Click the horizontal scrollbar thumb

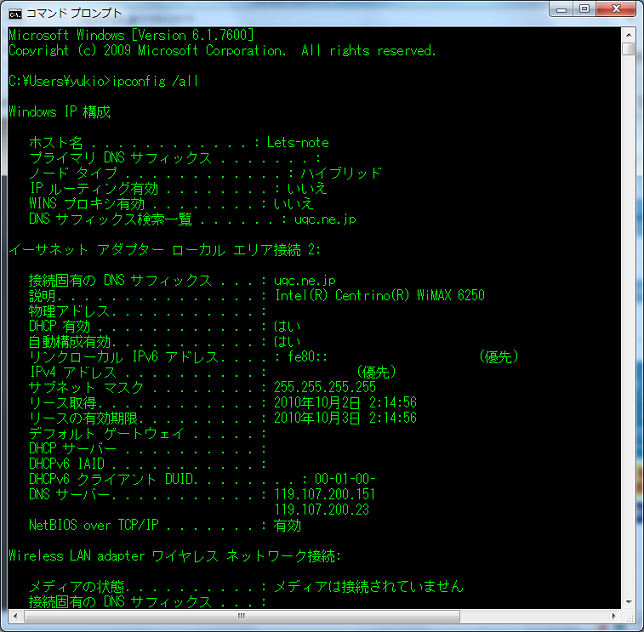click(x=240, y=616)
